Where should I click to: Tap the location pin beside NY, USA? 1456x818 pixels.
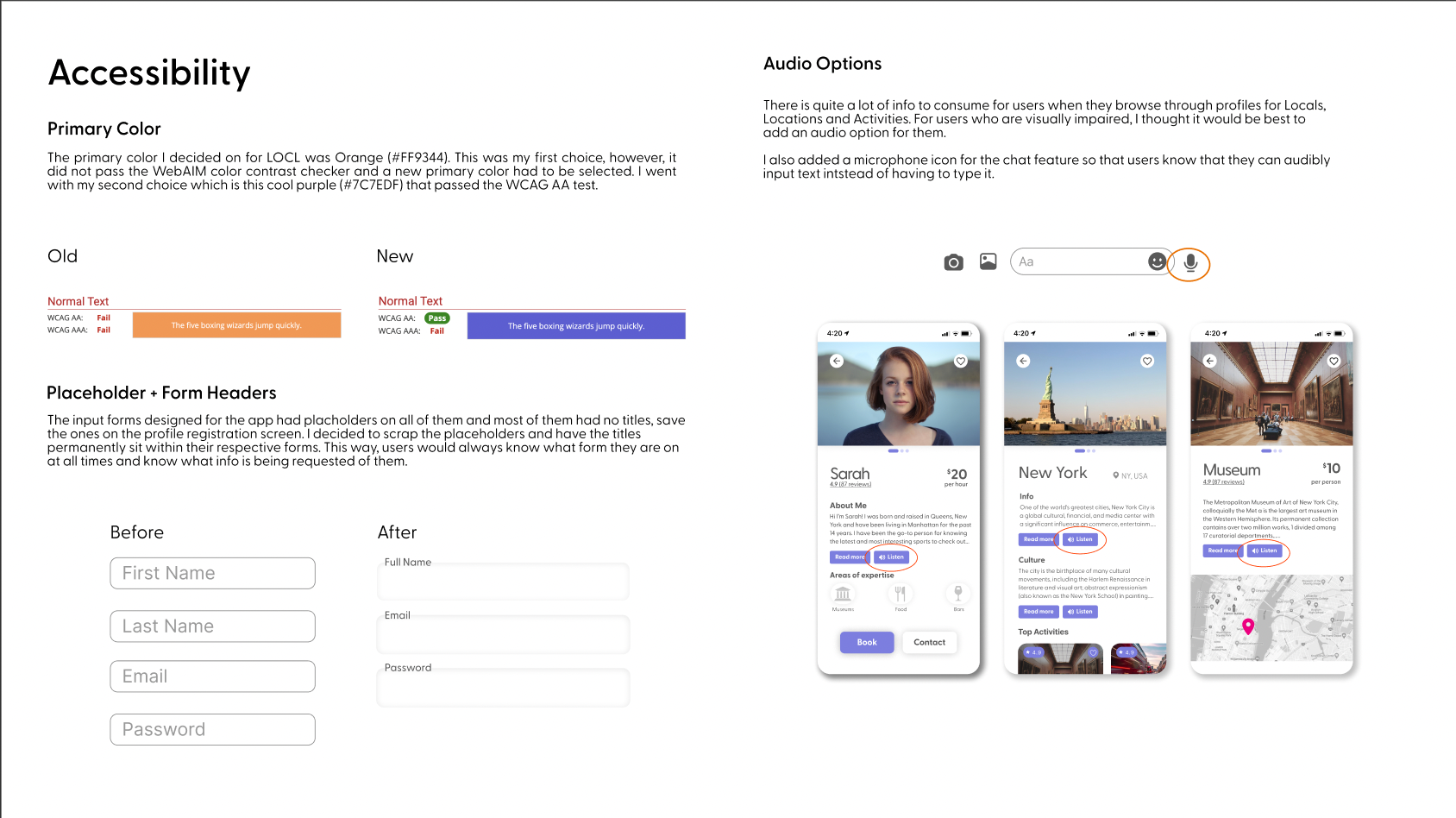pyautogui.click(x=1115, y=475)
